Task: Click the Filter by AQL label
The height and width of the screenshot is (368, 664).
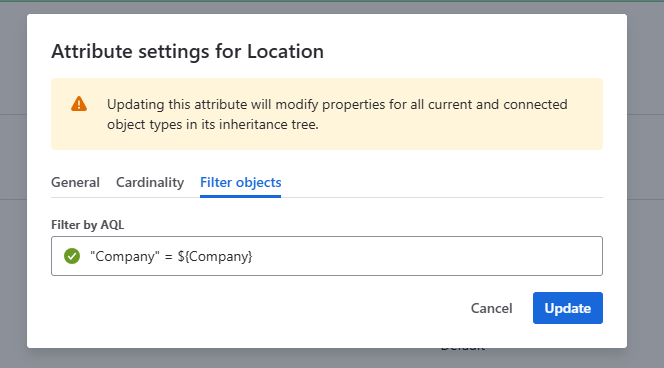Action: (88, 225)
